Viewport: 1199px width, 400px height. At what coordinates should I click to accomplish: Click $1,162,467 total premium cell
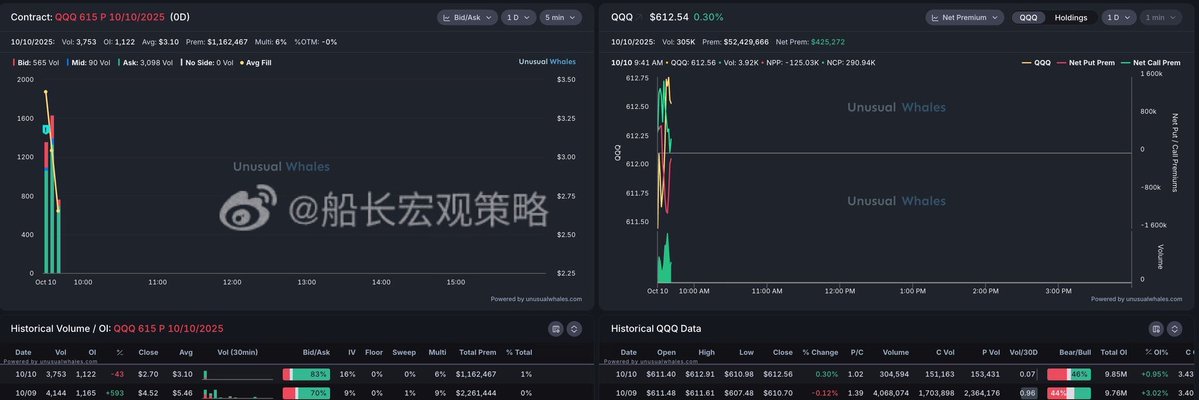tap(476, 374)
